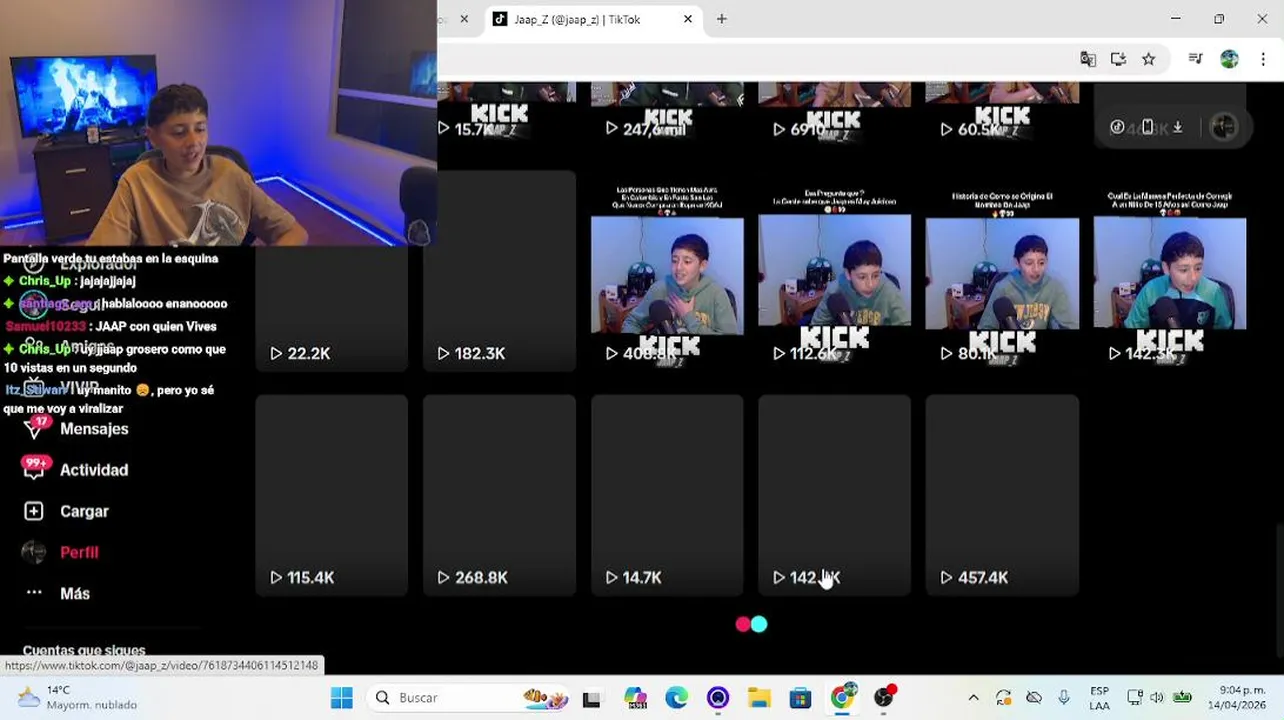This screenshot has width=1284, height=720.
Task: Open the volume tray icon
Action: pyautogui.click(x=1157, y=698)
